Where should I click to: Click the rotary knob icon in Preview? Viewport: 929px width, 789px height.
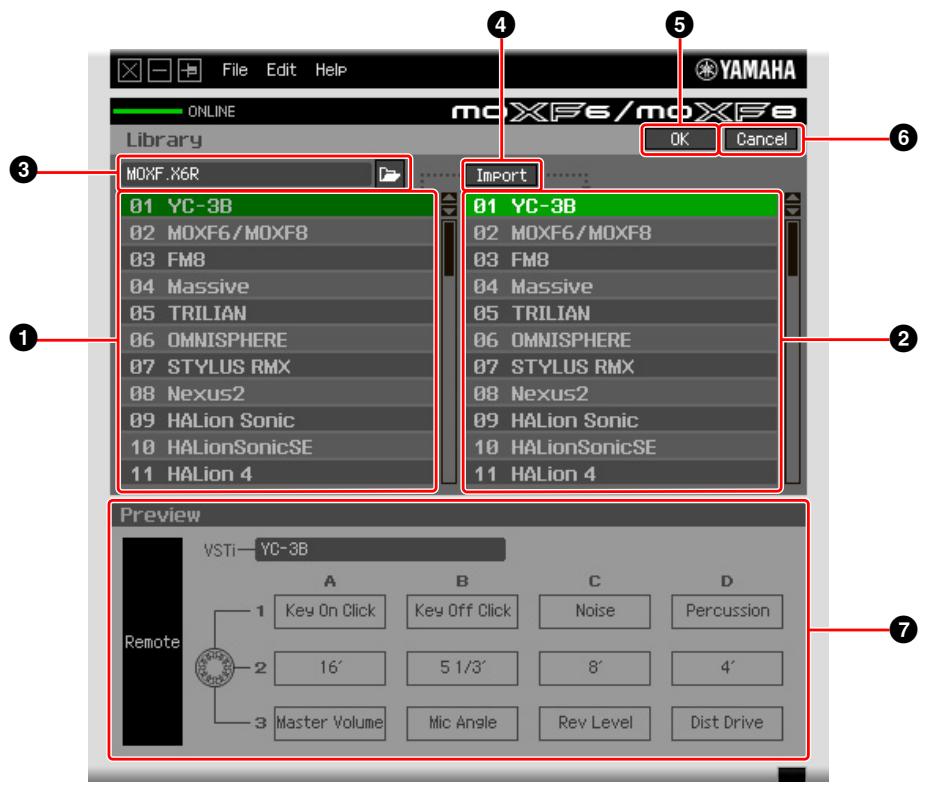pos(214,667)
